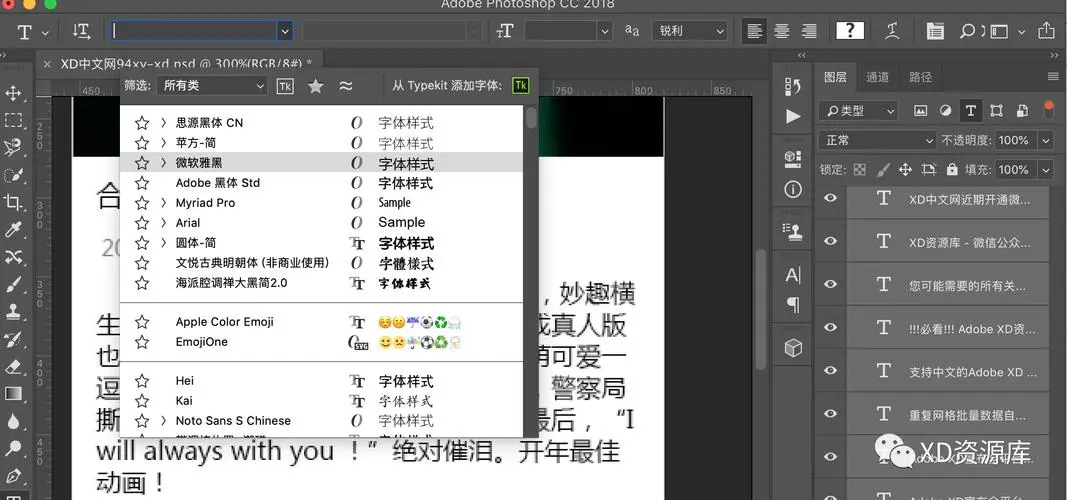Select the Move tool

point(13,93)
